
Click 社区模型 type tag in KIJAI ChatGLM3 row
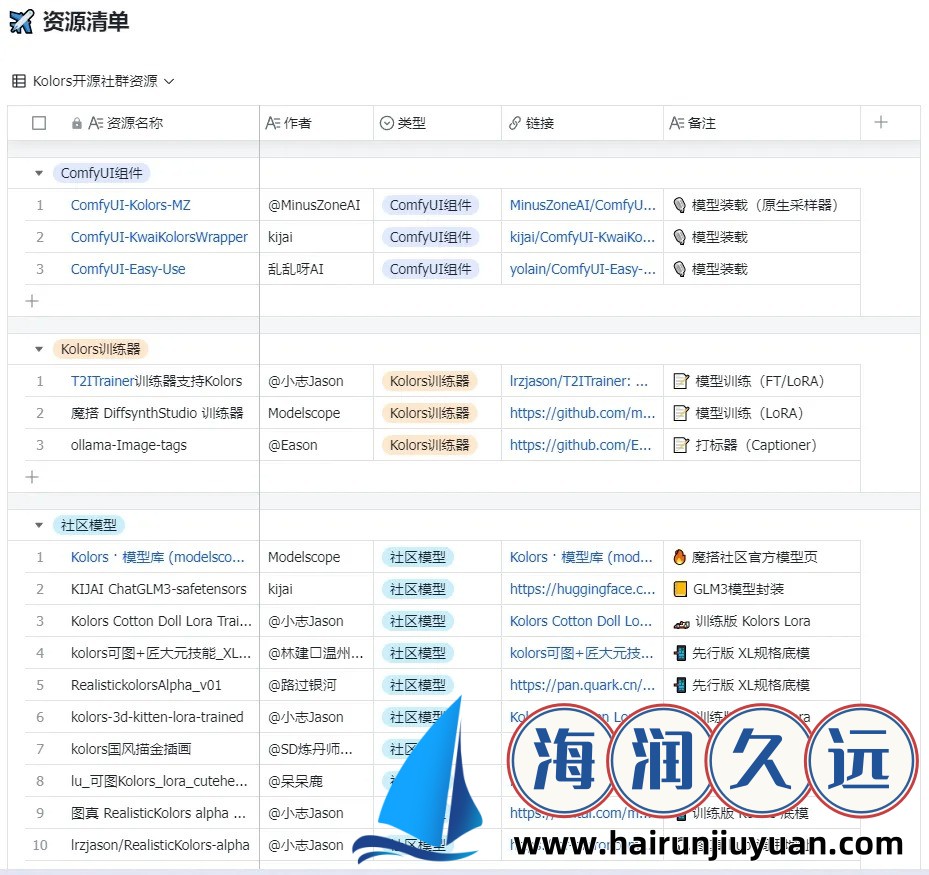[418, 589]
